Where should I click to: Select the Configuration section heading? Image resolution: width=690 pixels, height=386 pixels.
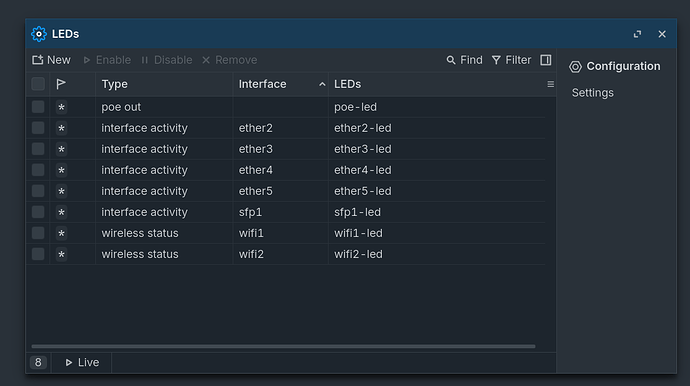(x=623, y=66)
